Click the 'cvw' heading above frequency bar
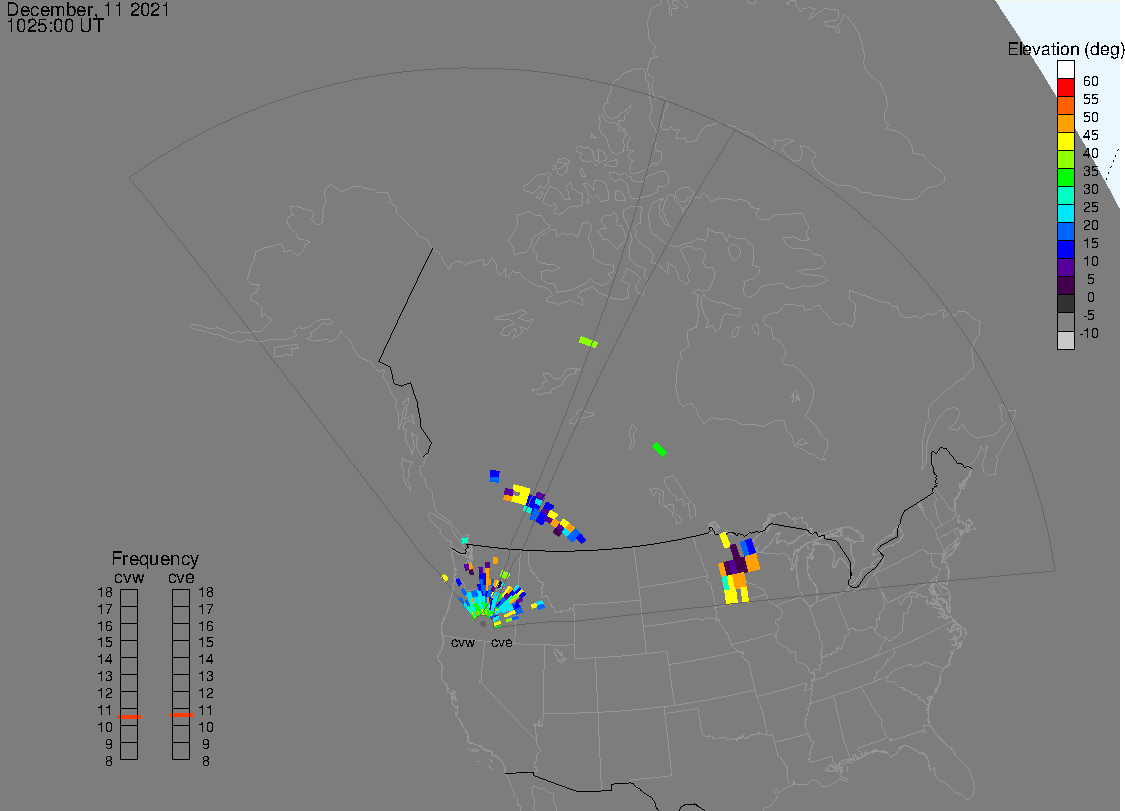This screenshot has width=1125, height=811. click(x=129, y=578)
